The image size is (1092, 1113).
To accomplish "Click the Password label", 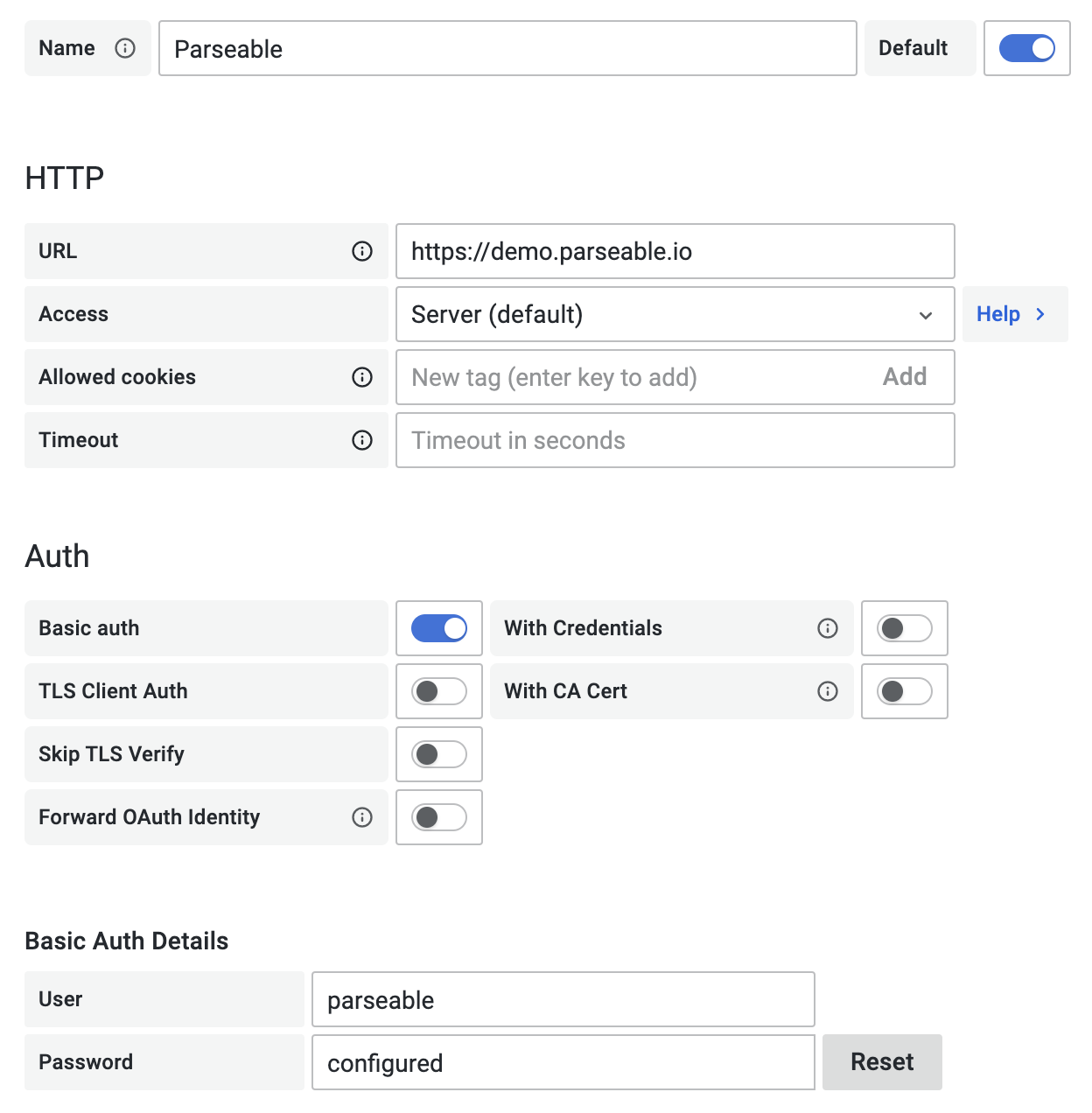I will [86, 1062].
